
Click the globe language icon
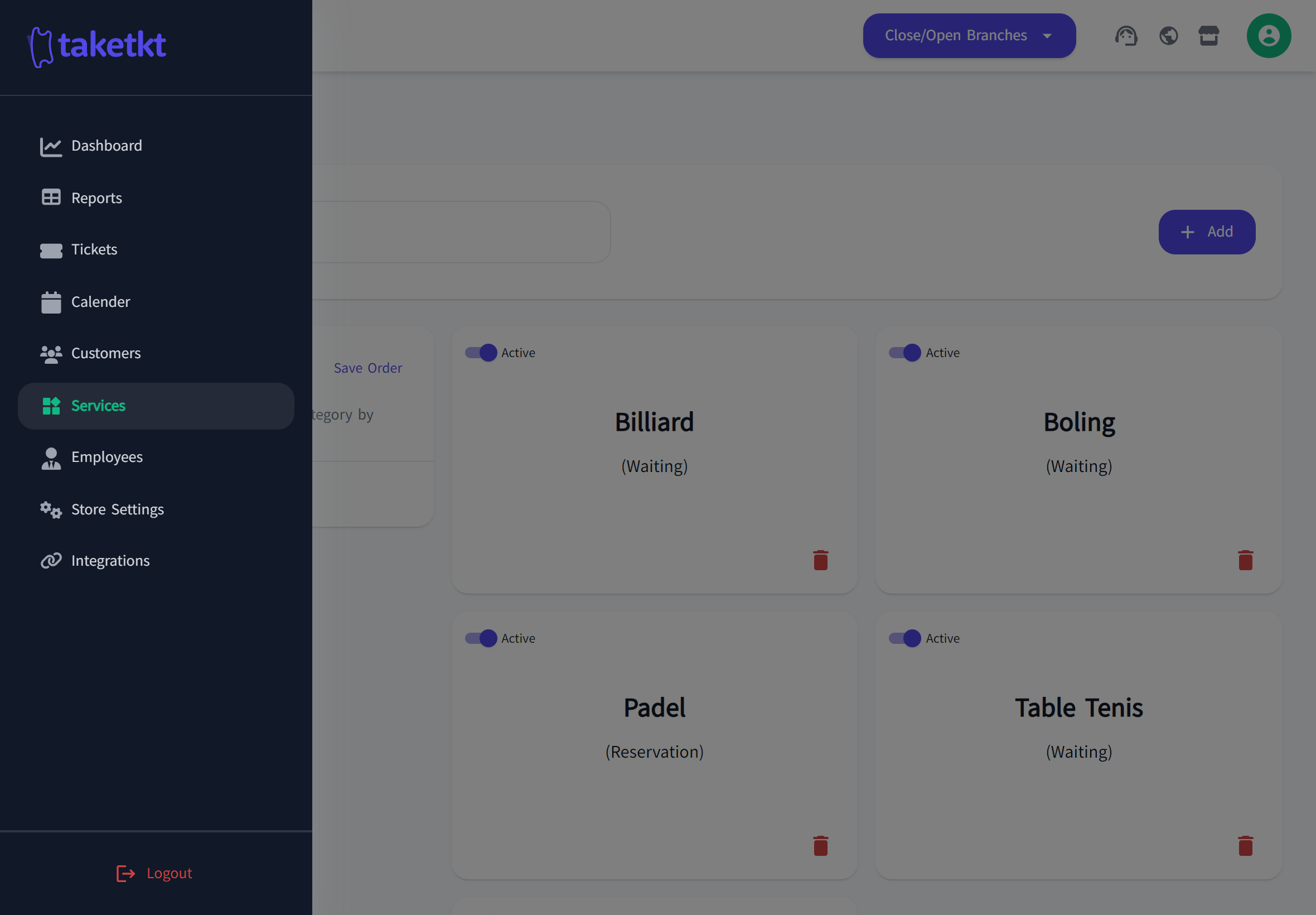[x=1168, y=36]
